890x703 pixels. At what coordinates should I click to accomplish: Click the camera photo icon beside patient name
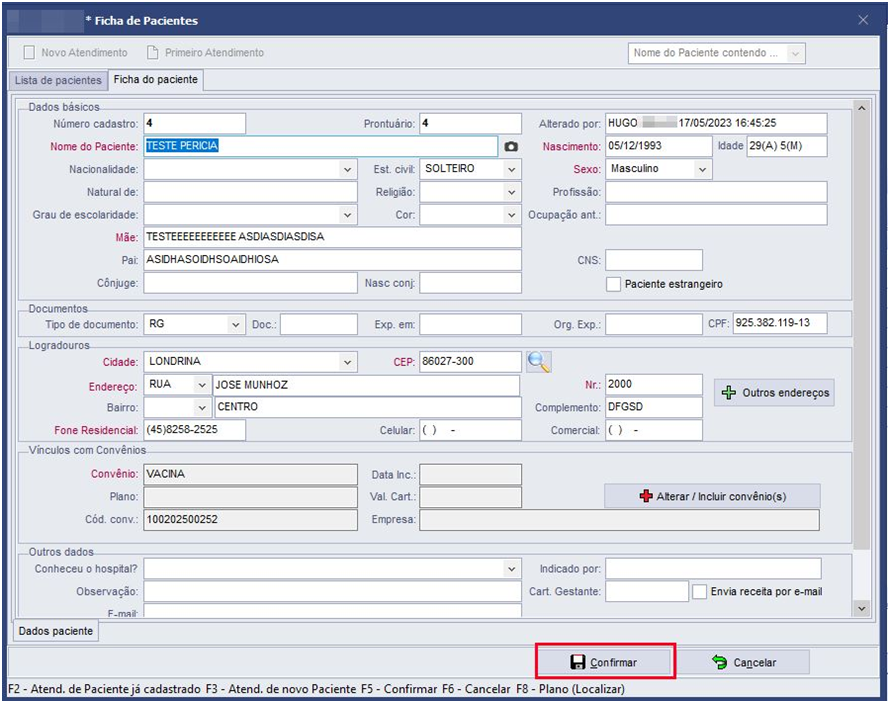coord(511,146)
